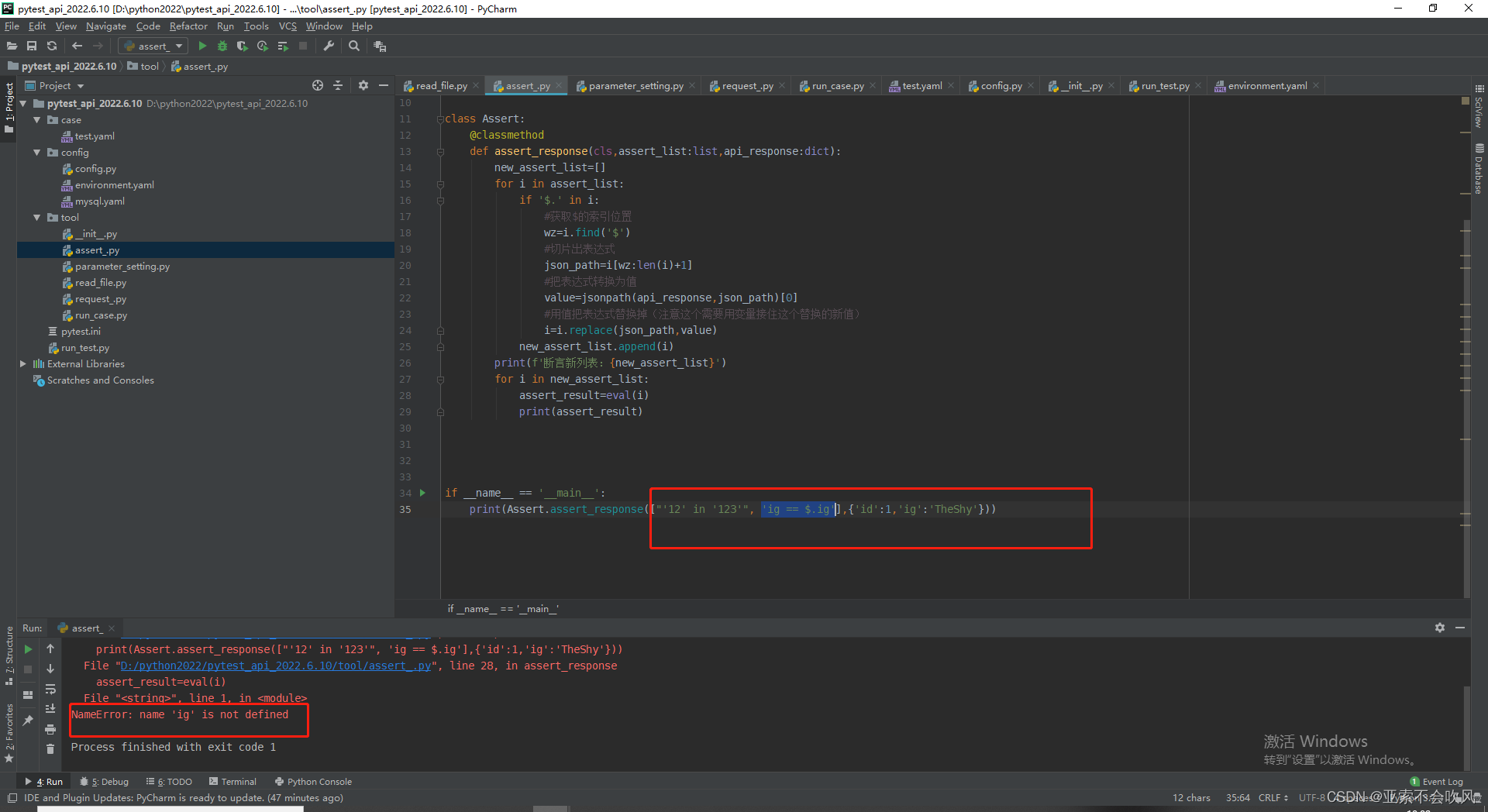Hide the Run panel with the minus icon

[1460, 628]
